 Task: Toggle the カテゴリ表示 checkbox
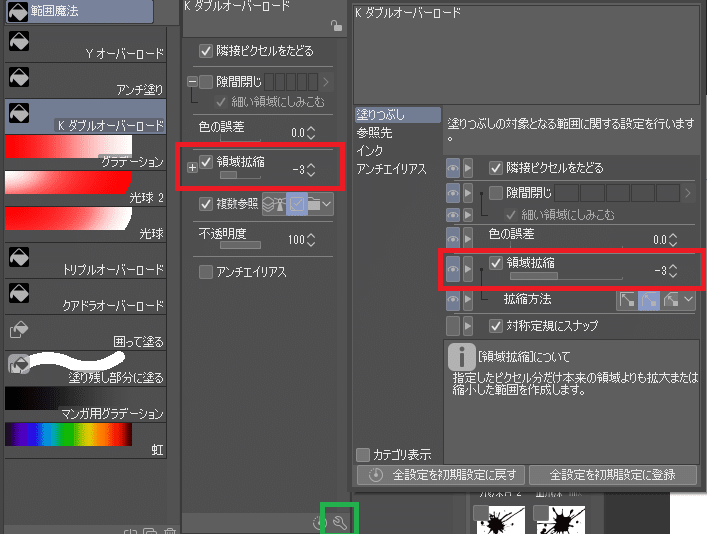[363, 455]
